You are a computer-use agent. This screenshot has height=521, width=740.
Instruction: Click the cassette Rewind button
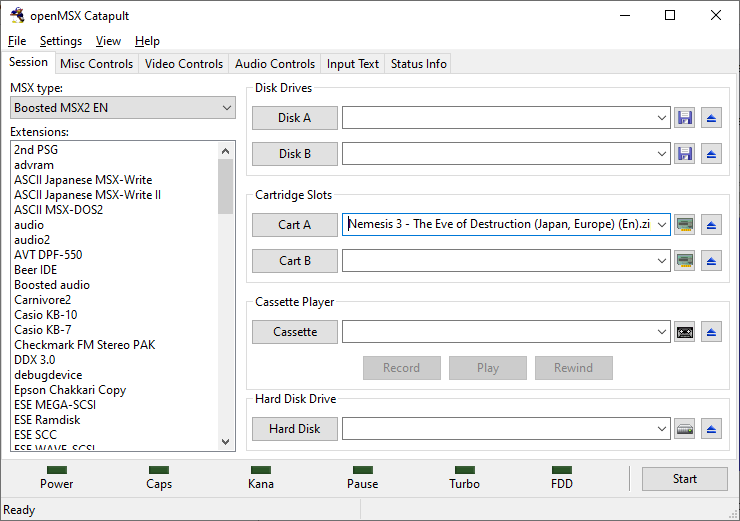(573, 368)
